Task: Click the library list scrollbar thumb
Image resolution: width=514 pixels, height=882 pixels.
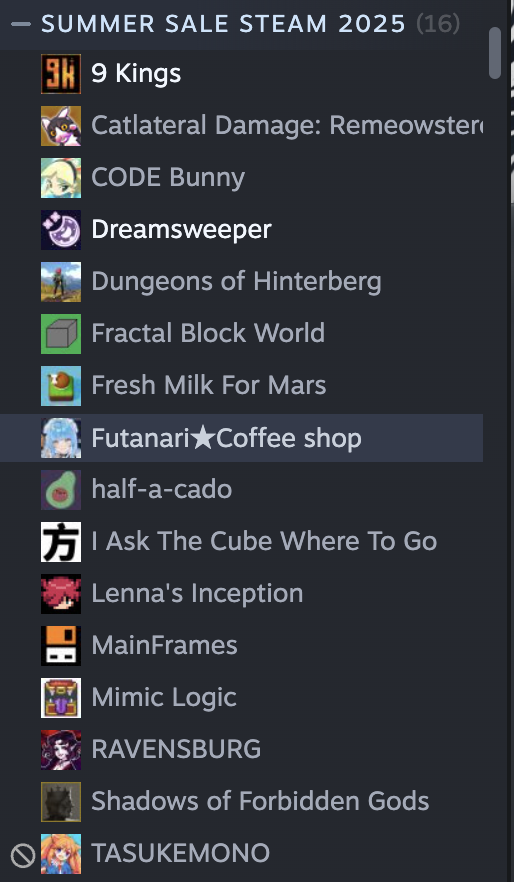Action: point(495,53)
